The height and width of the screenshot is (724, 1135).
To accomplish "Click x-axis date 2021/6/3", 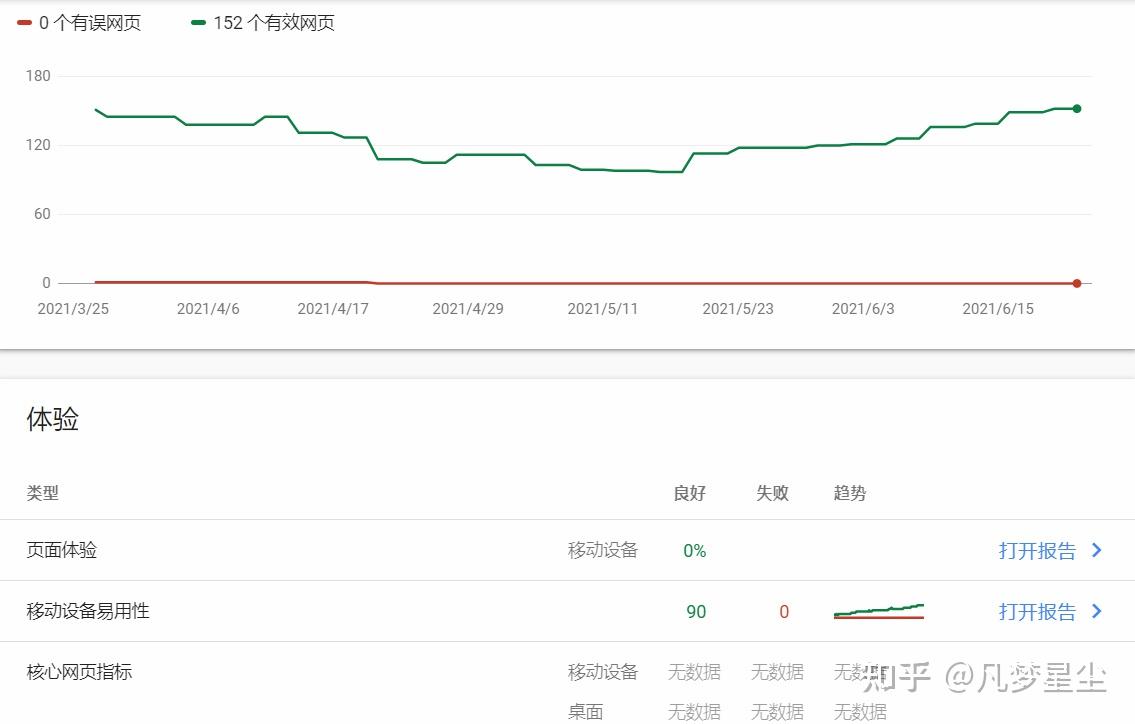I will [x=863, y=309].
